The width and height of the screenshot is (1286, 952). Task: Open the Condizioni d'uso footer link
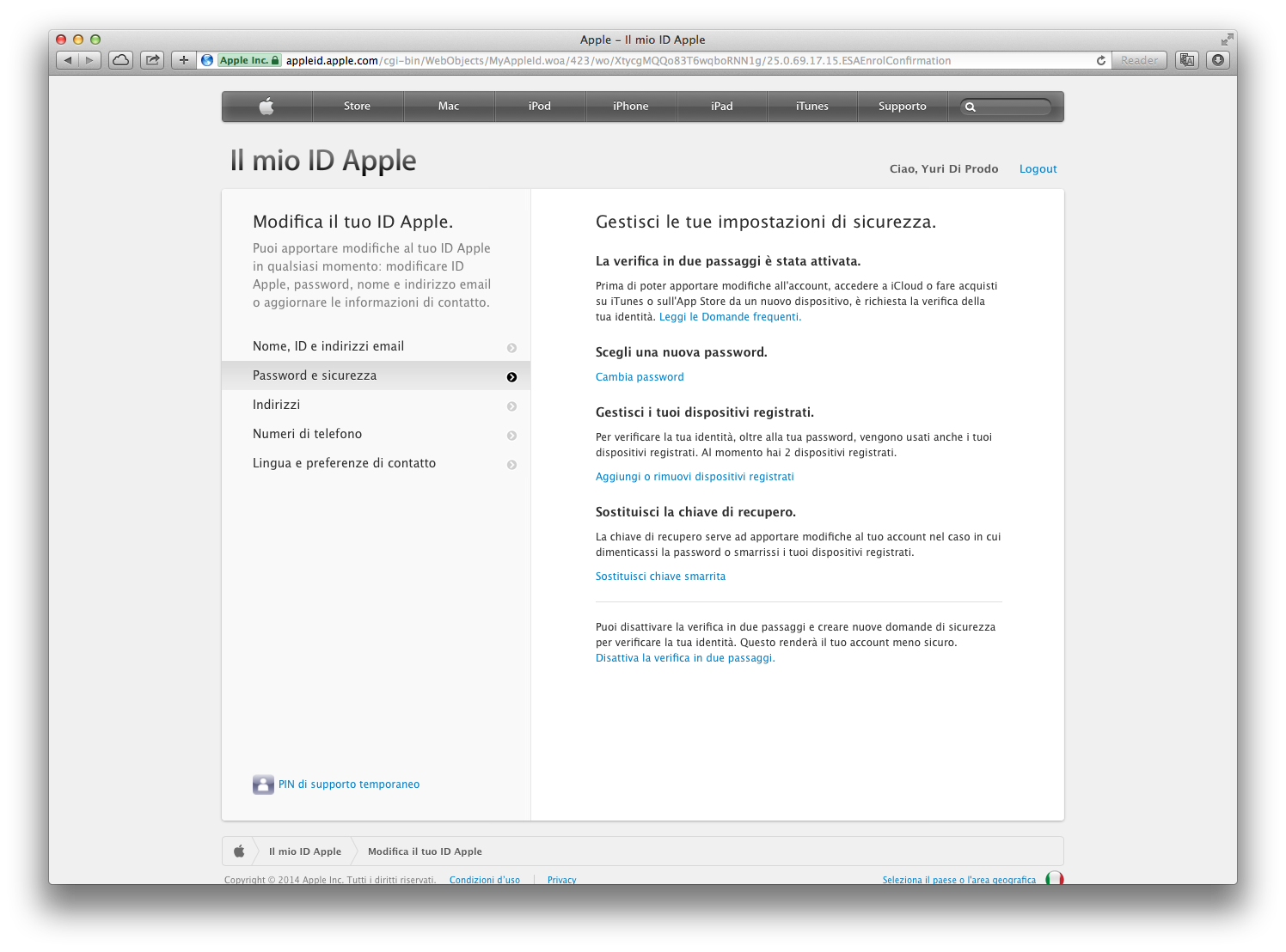(485, 880)
